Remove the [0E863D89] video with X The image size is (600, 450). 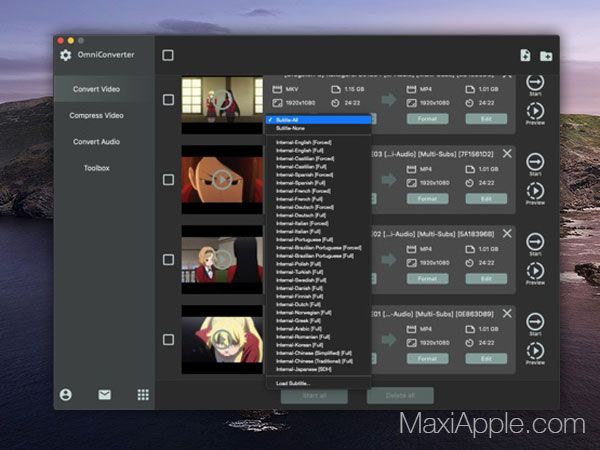(x=507, y=313)
